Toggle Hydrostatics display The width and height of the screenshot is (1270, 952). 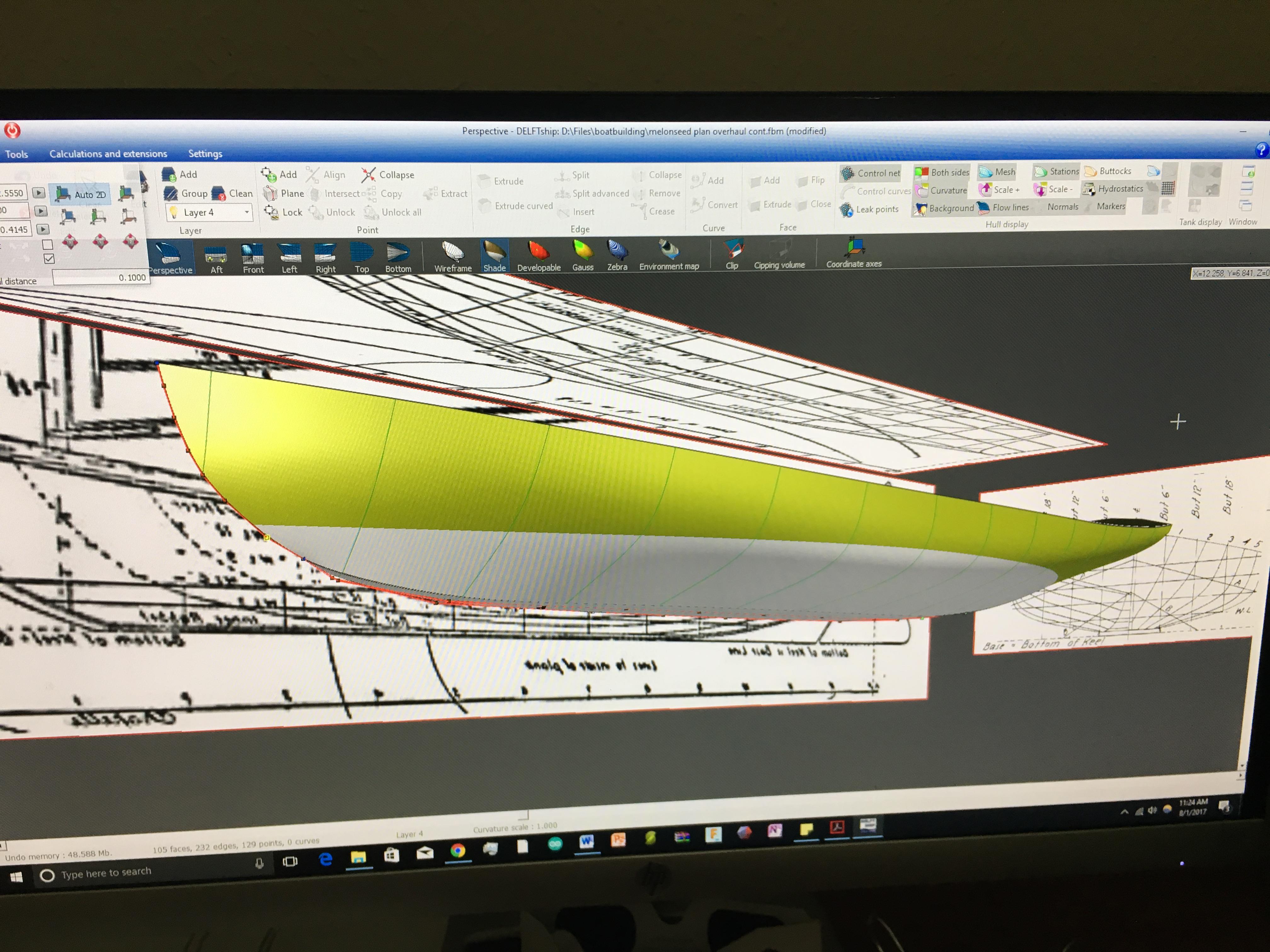[1113, 188]
